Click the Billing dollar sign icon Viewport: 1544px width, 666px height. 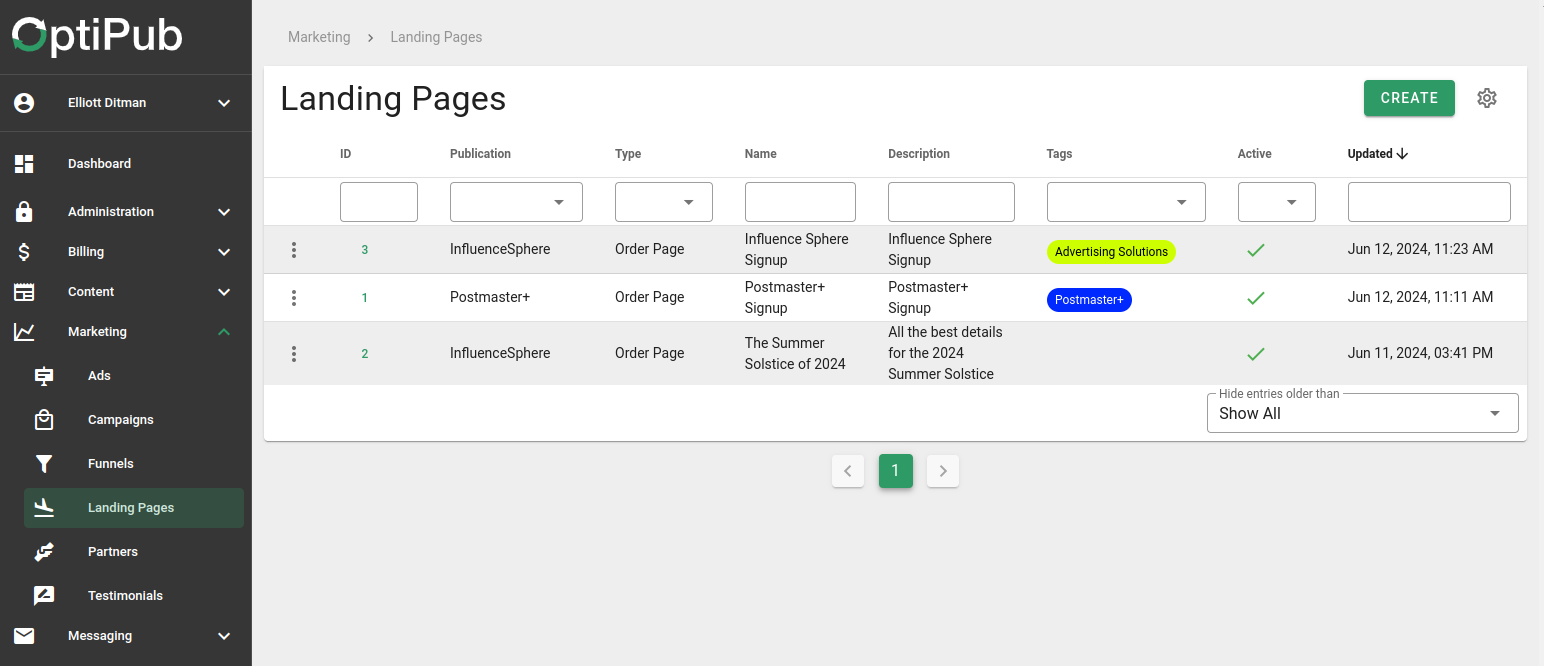[x=24, y=252]
